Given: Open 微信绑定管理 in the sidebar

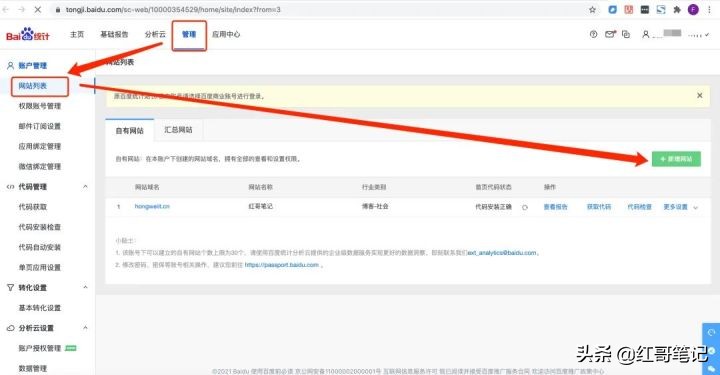Looking at the screenshot, I should [x=39, y=167].
